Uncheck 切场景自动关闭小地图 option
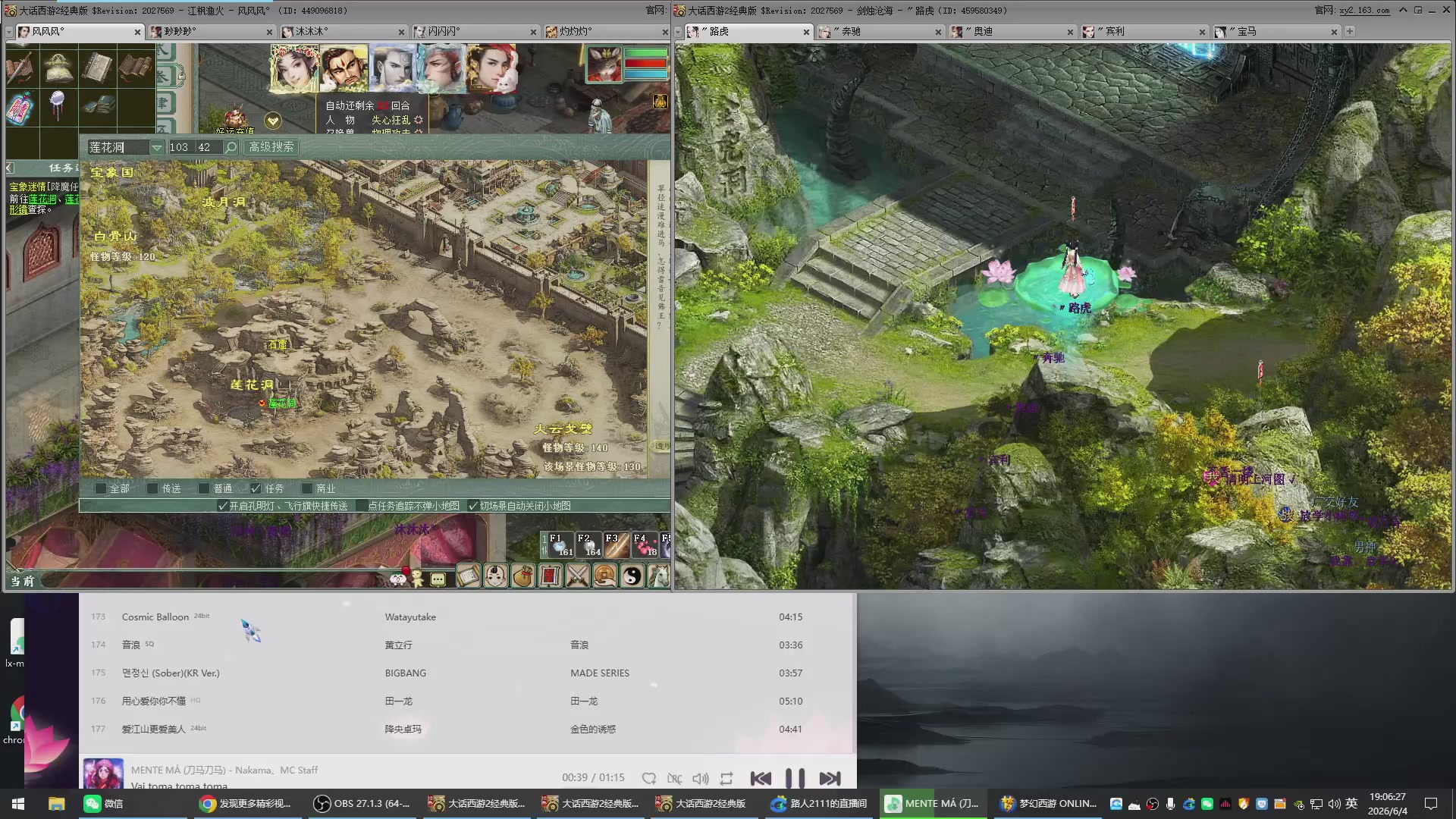The image size is (1456, 819). coord(473,506)
